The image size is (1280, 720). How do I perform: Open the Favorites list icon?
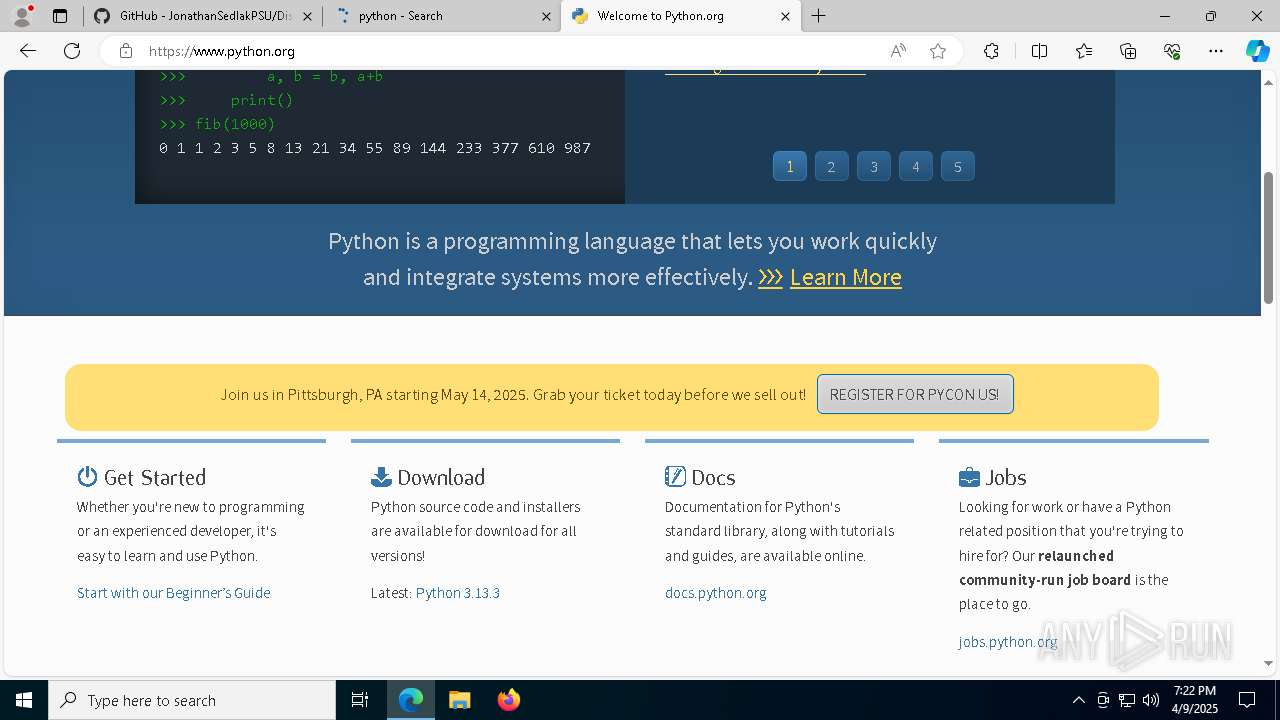point(1084,51)
